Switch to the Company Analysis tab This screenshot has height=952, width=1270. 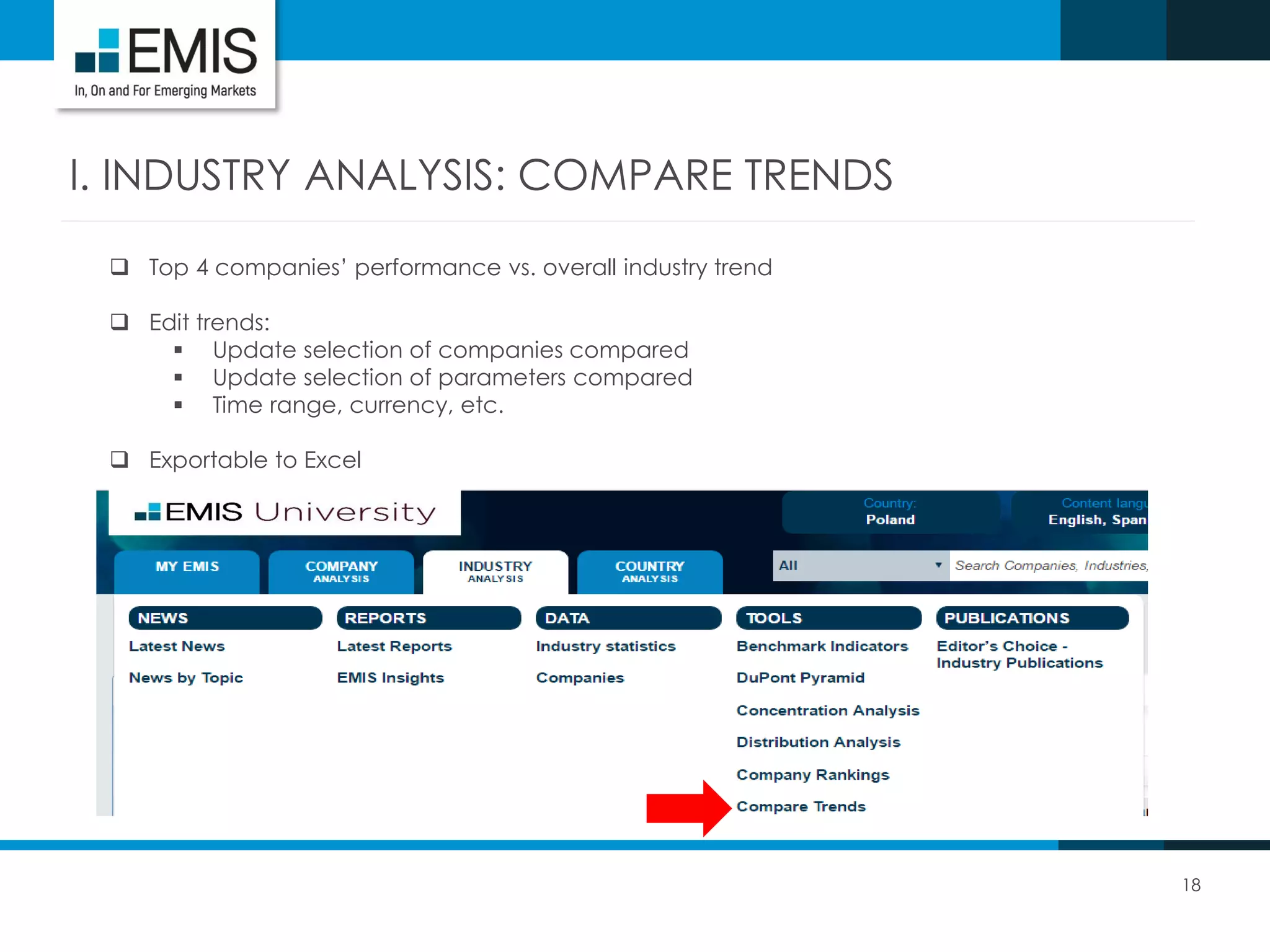click(x=341, y=571)
